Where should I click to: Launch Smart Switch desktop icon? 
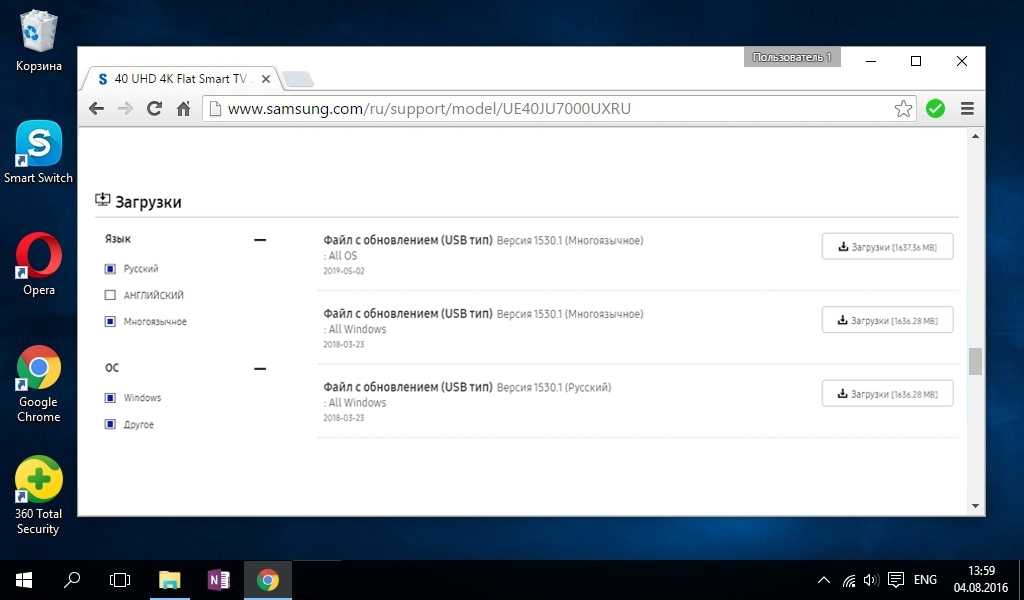click(39, 152)
